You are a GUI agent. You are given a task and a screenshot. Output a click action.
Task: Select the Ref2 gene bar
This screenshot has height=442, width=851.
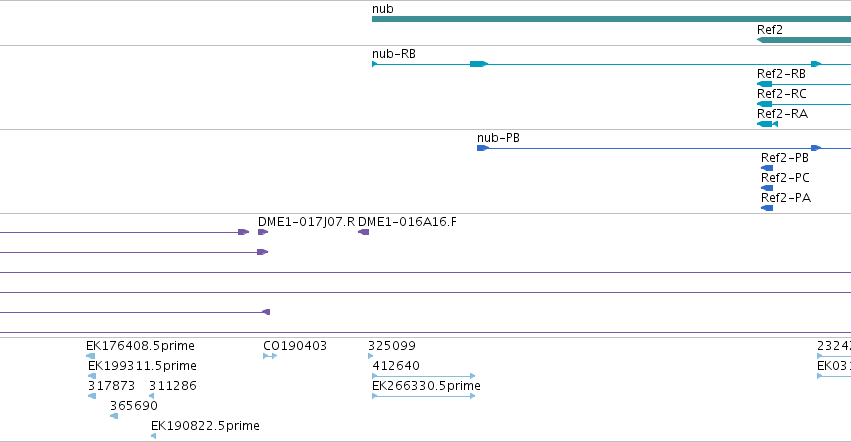tap(804, 40)
